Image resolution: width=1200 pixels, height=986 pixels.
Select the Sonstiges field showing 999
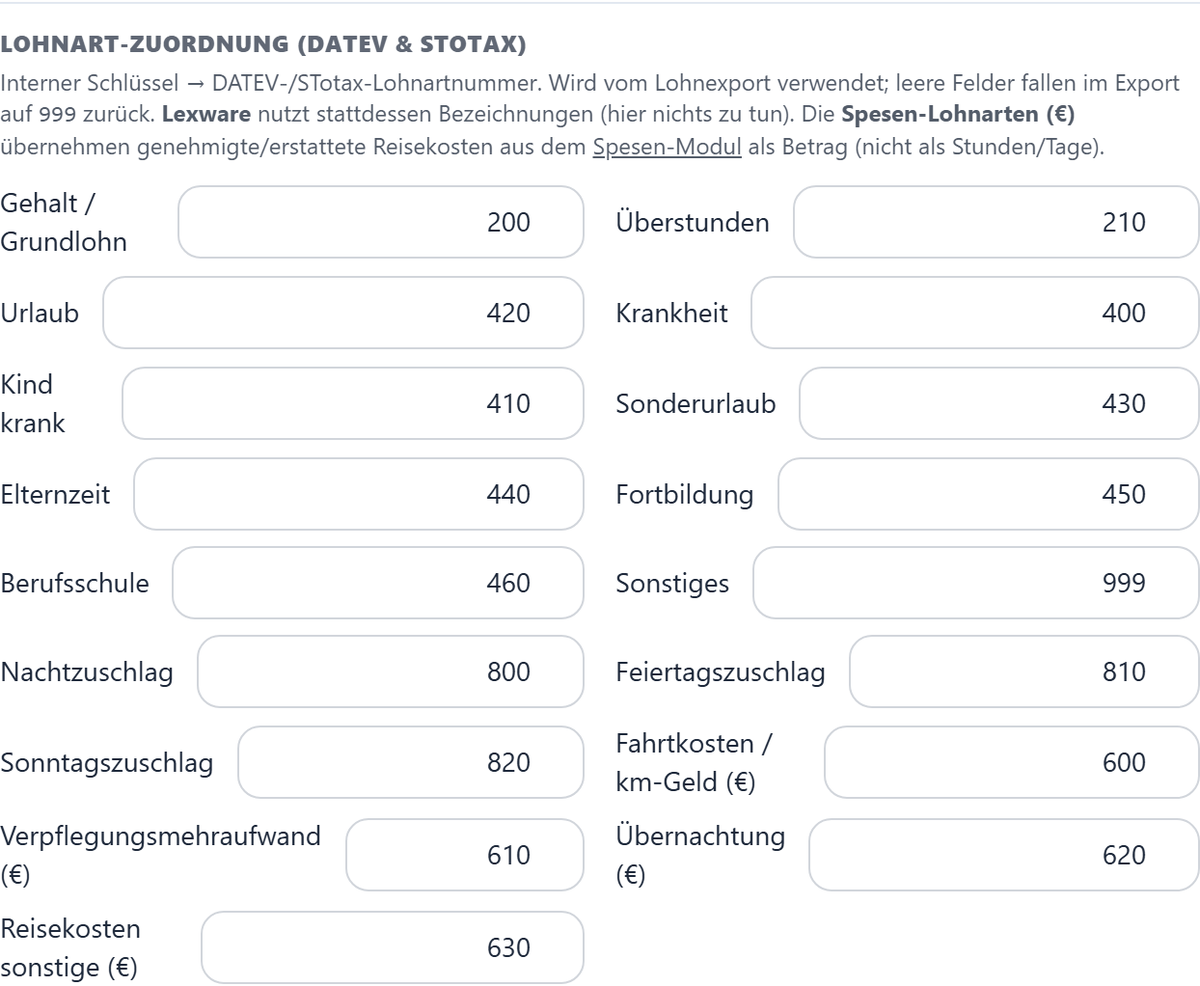976,583
